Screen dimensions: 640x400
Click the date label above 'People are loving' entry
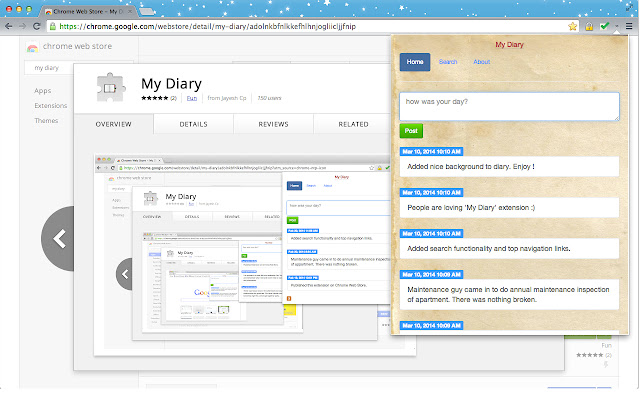(x=431, y=193)
